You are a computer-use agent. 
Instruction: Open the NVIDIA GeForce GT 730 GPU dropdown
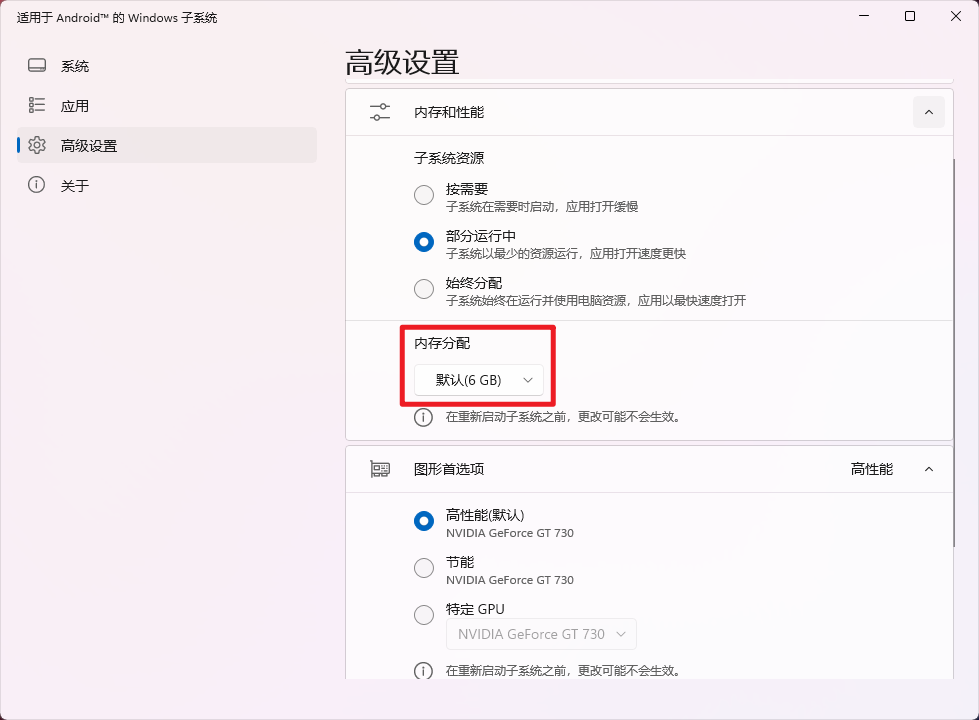coord(541,633)
